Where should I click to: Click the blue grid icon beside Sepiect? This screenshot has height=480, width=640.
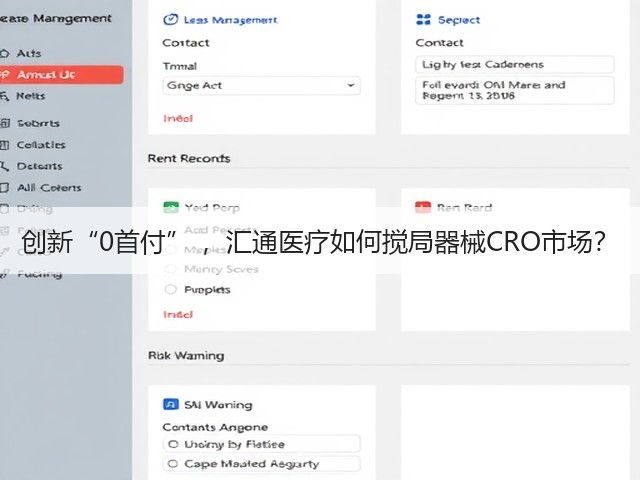423,20
